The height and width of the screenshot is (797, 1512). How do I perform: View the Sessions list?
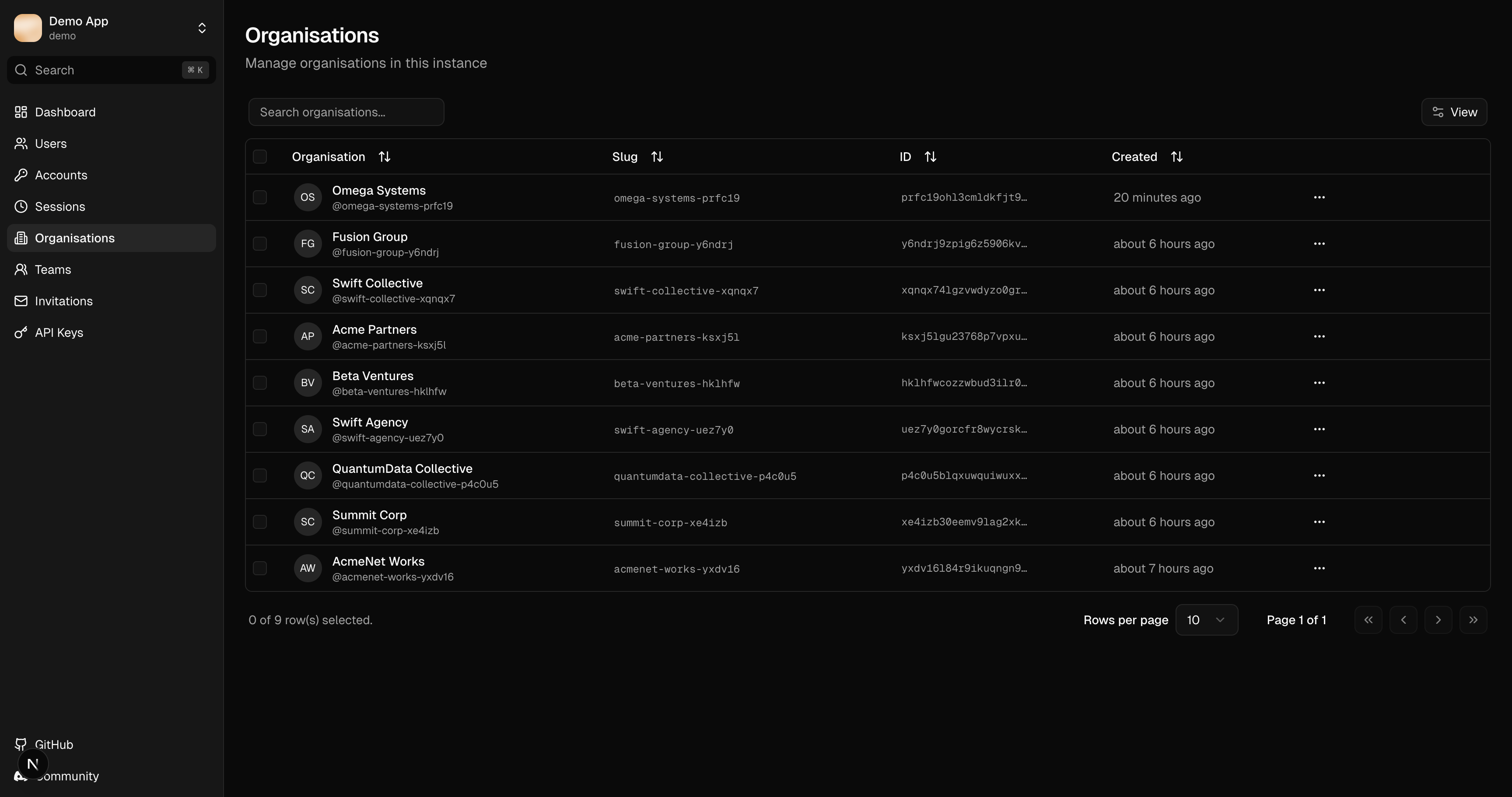click(x=59, y=206)
